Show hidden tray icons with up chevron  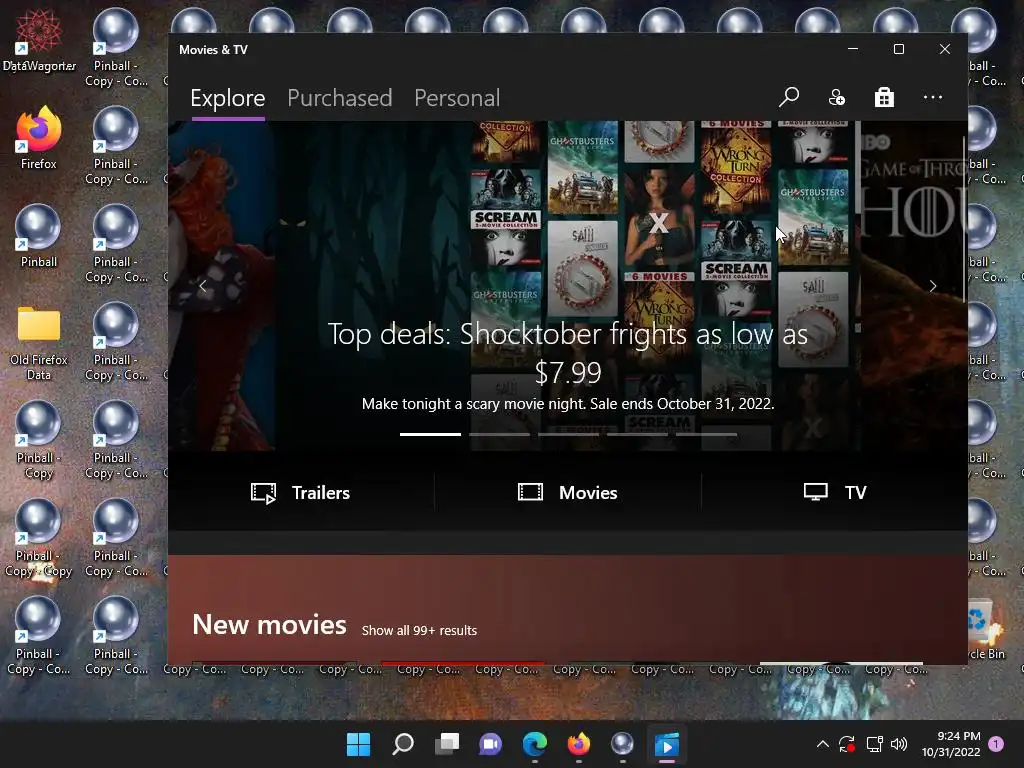(x=823, y=744)
